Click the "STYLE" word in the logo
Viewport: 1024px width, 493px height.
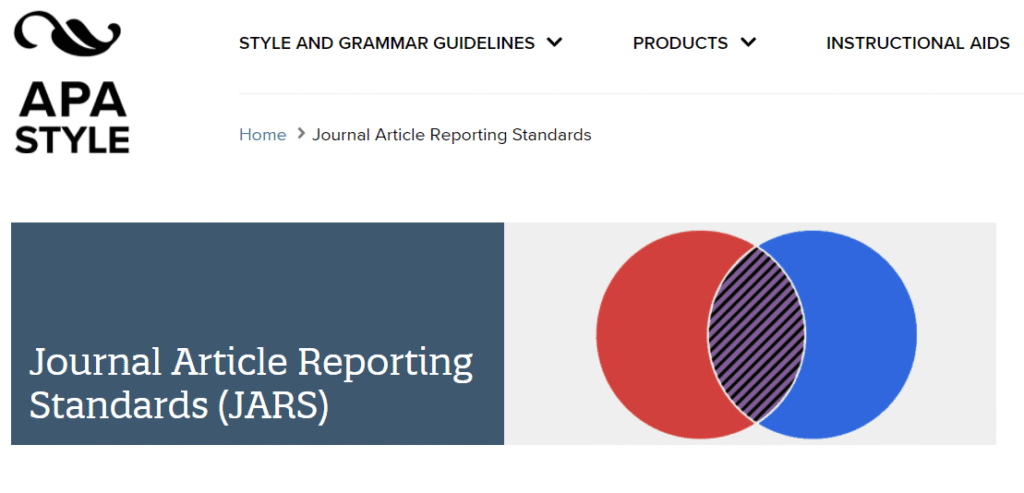(71, 139)
